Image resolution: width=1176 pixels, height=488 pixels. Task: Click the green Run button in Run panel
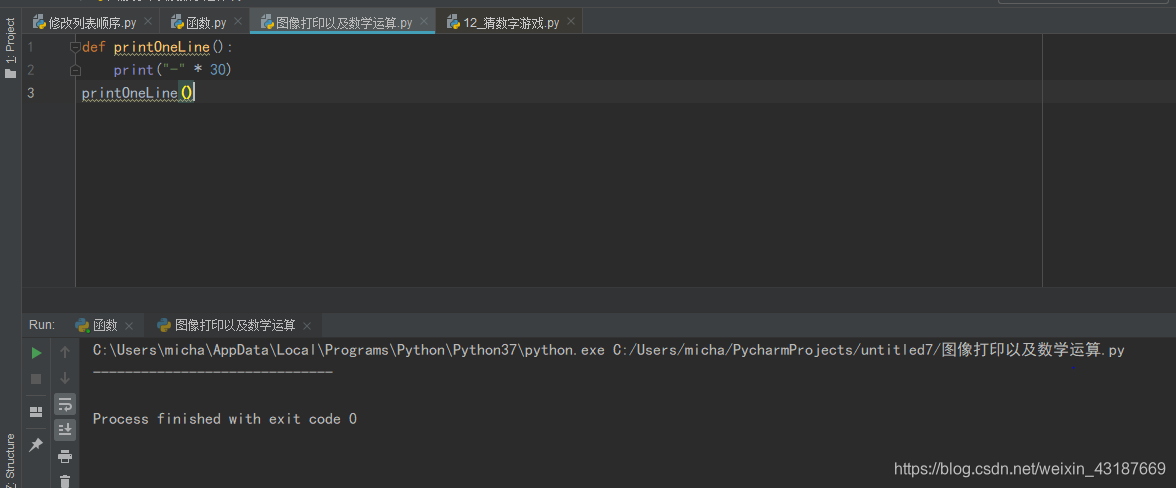36,353
